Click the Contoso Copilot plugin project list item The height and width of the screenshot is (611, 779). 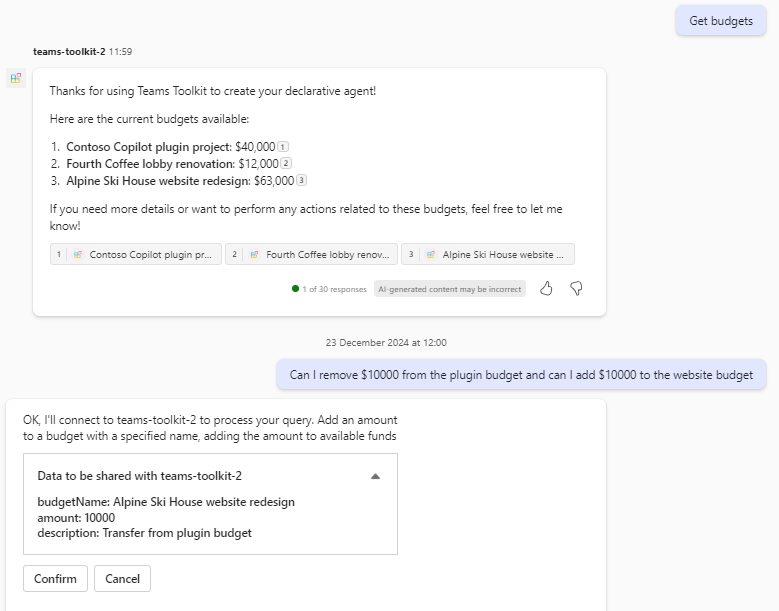[170, 147]
